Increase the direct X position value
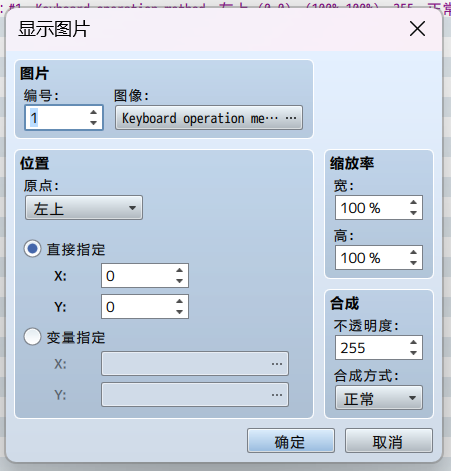 coord(180,270)
